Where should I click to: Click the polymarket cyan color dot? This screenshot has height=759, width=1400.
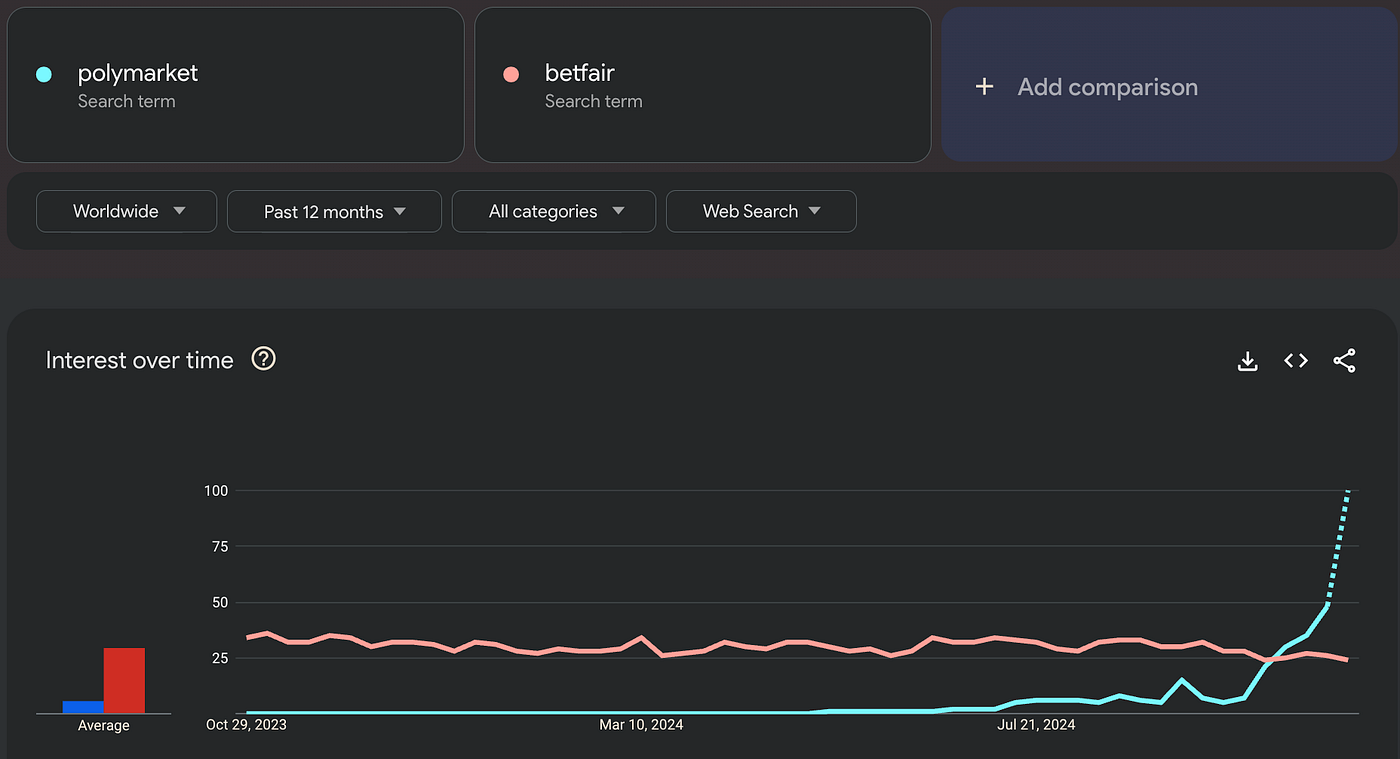(44, 74)
